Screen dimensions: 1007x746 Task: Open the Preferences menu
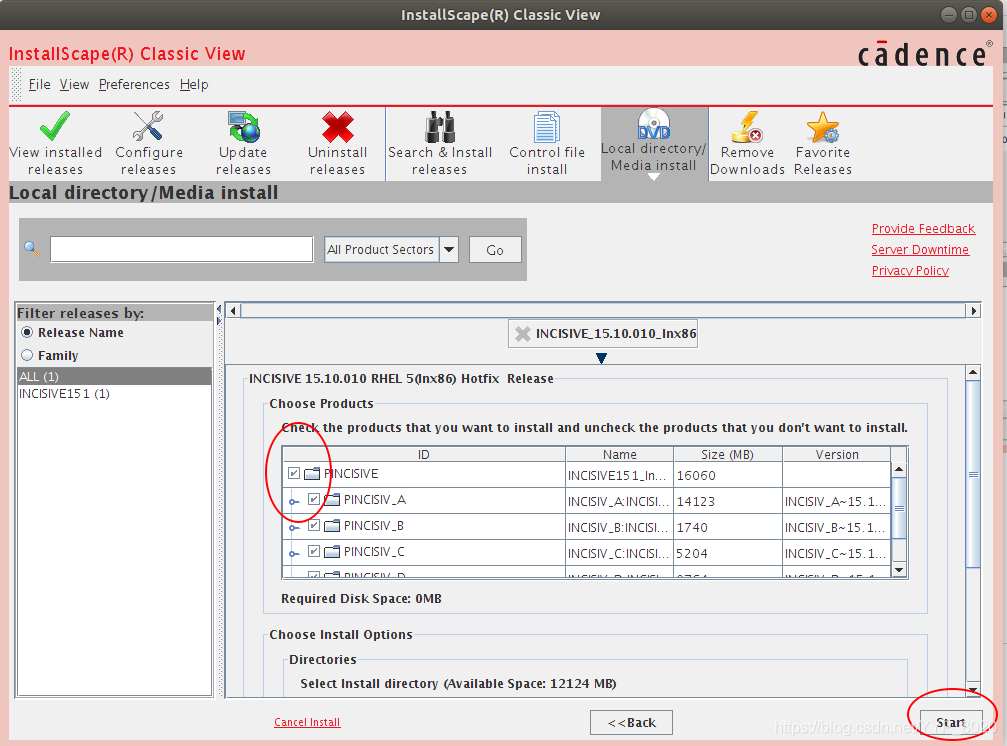click(x=134, y=84)
